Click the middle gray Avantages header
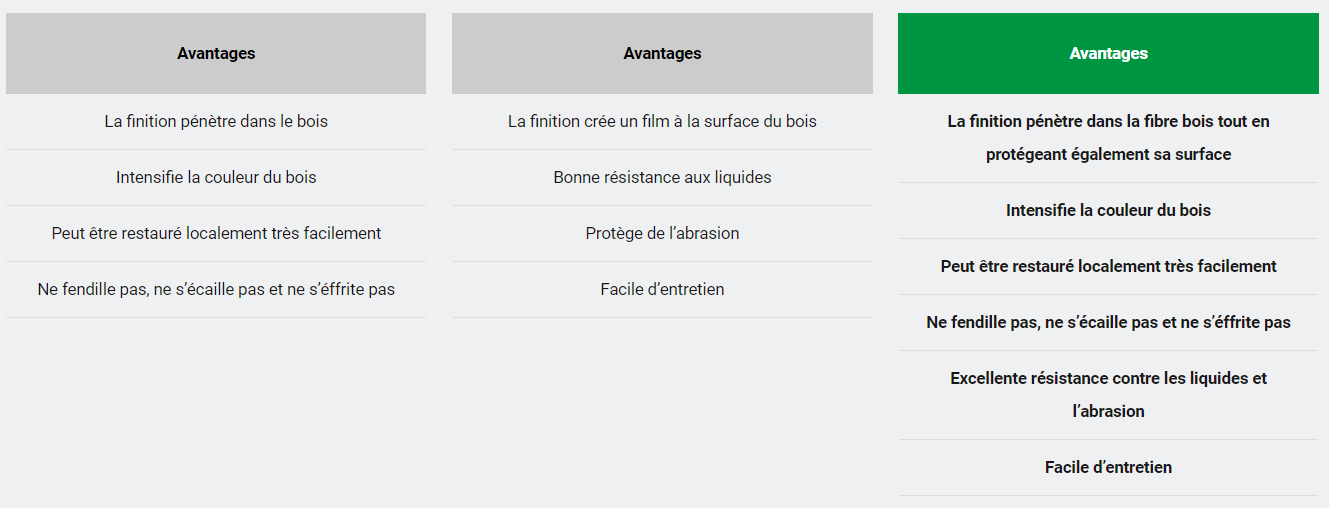This screenshot has height=508, width=1329. pyautogui.click(x=662, y=54)
